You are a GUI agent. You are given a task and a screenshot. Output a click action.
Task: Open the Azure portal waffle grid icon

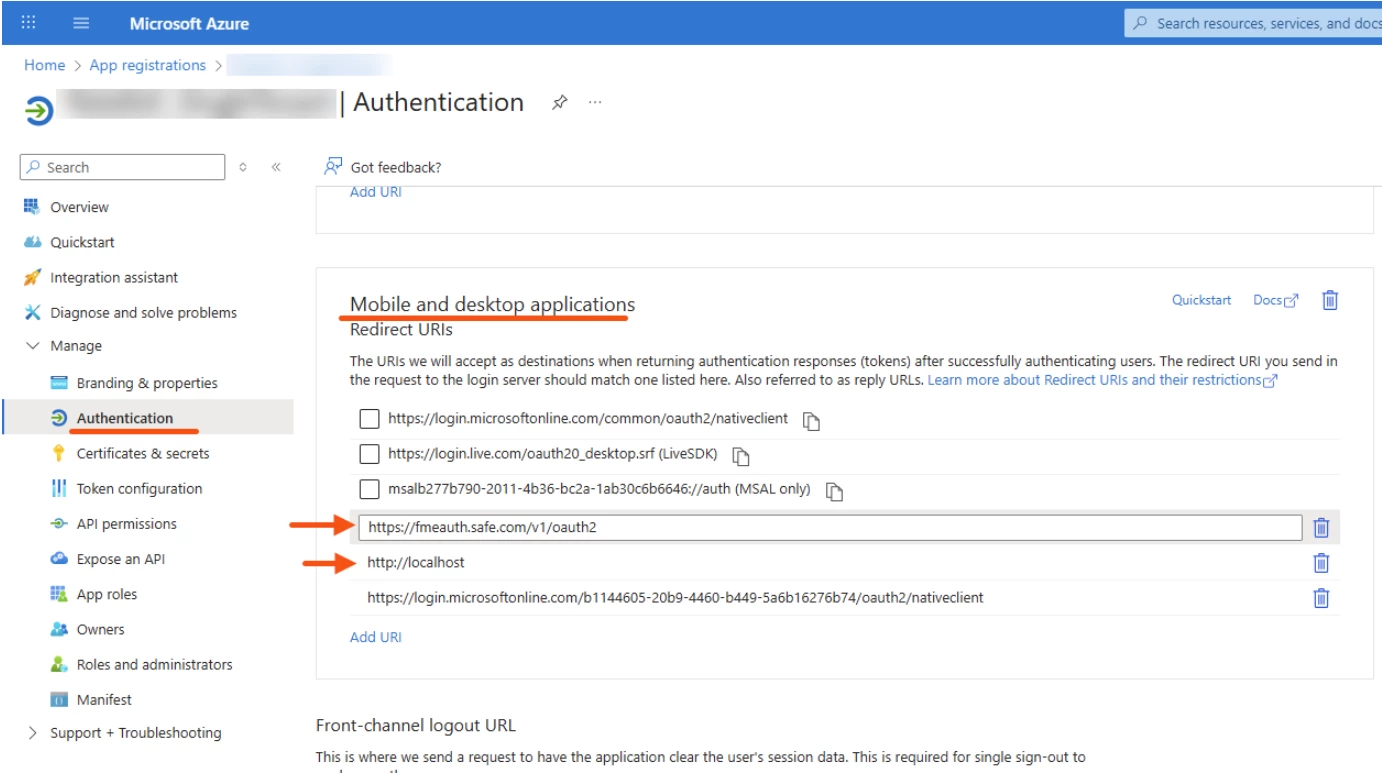coord(29,22)
